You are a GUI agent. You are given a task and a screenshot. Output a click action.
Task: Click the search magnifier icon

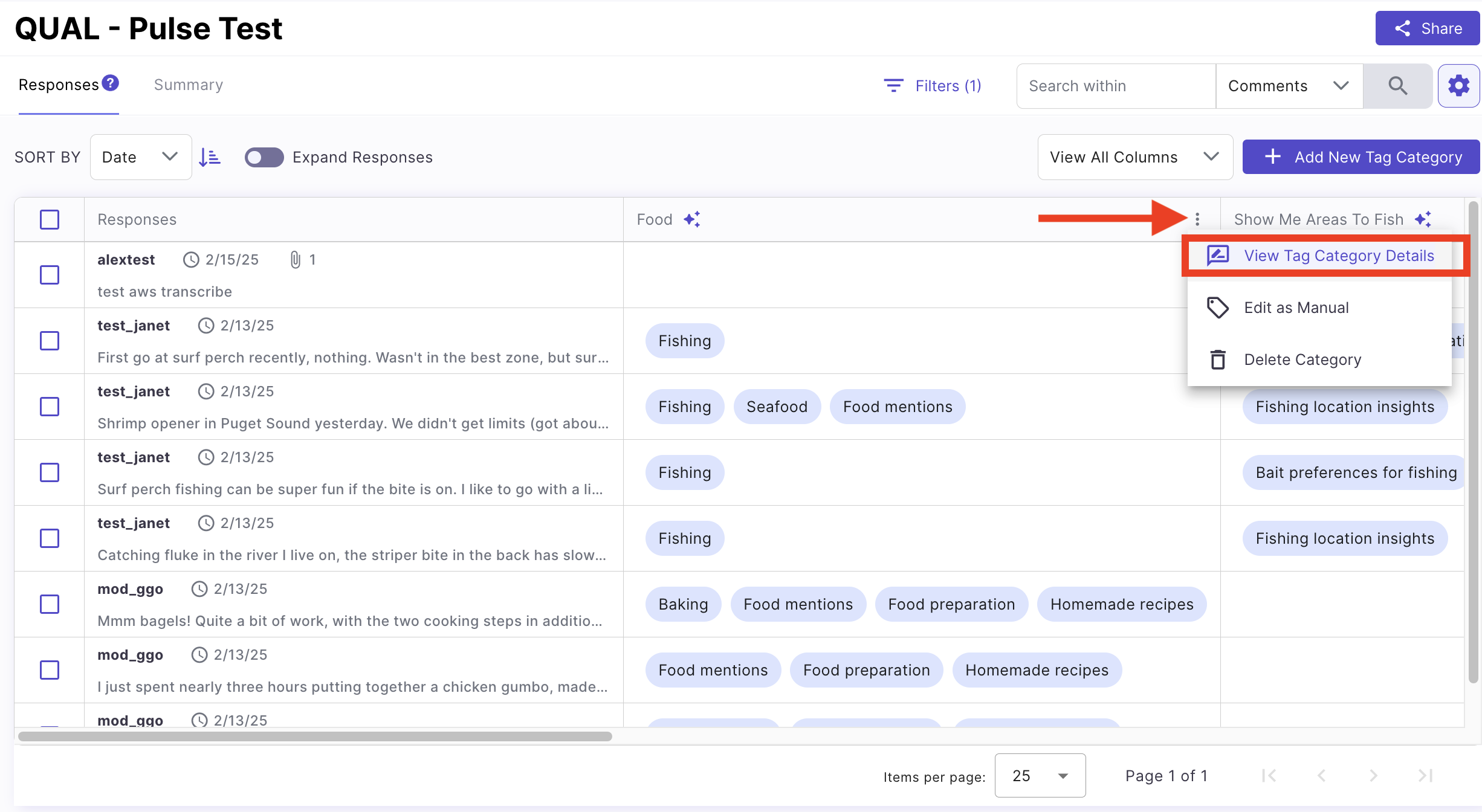point(1397,86)
